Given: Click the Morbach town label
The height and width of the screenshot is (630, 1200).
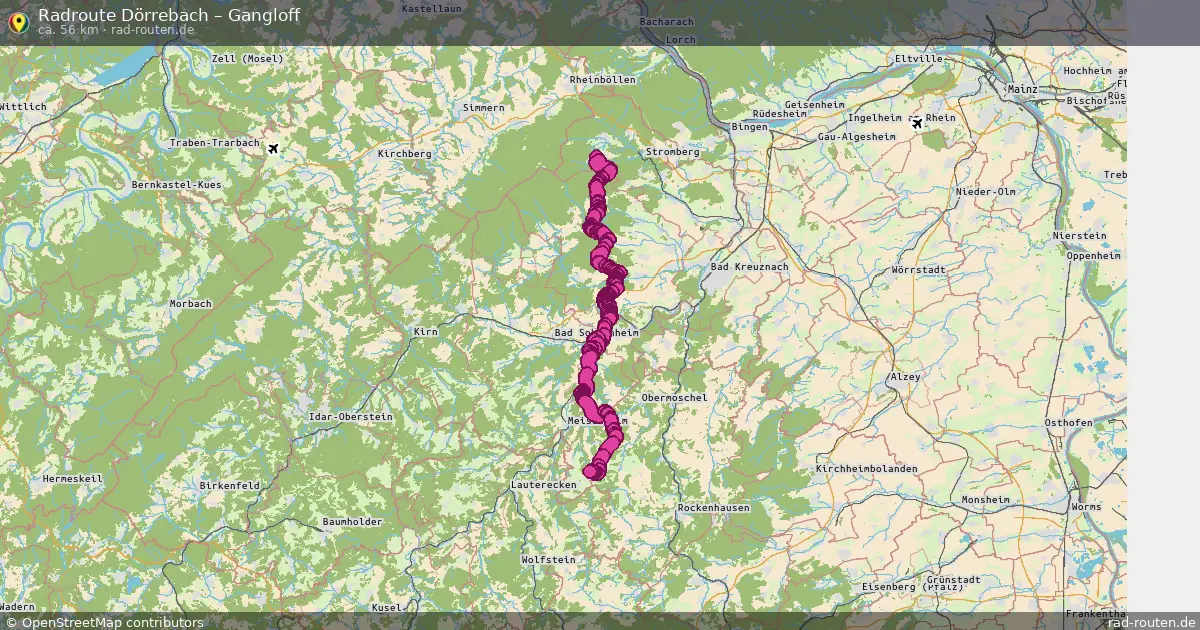Looking at the screenshot, I should (x=191, y=303).
